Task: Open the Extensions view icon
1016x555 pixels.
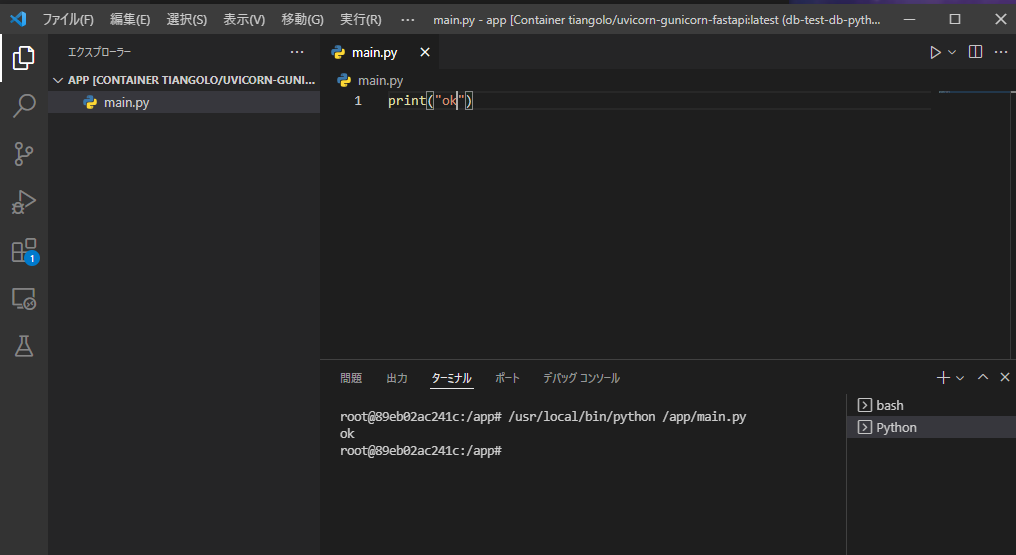Action: pyautogui.click(x=24, y=250)
